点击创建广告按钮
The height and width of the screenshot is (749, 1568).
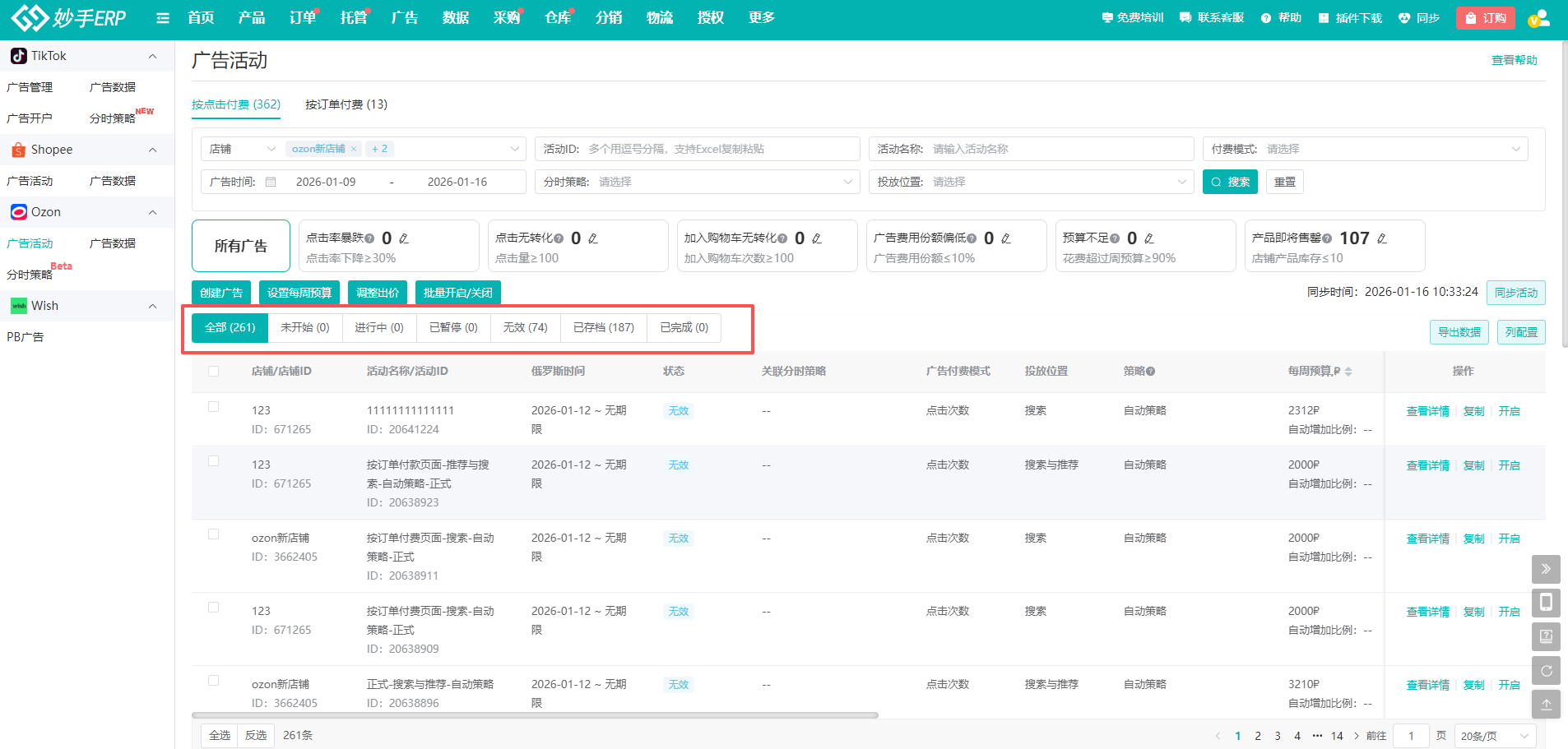click(220, 292)
